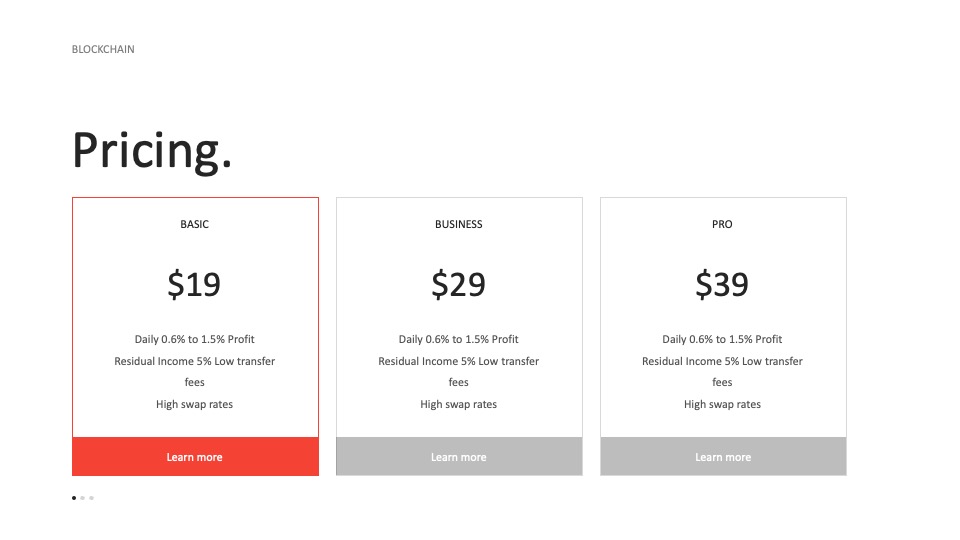Click the BLOCKCHAIN header label
Image resolution: width=960 pixels, height=540 pixels.
pos(103,49)
